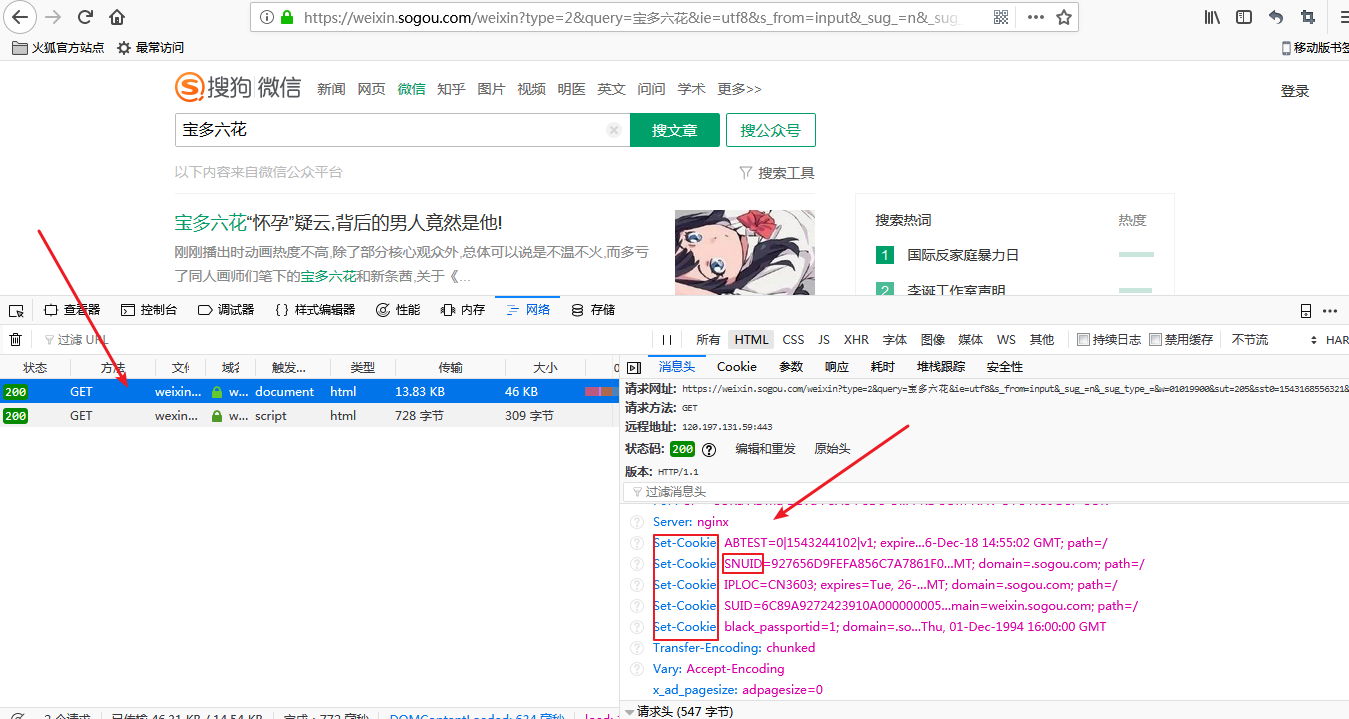
Task: Switch to the 样式编辑器 devtools tab
Action: pyautogui.click(x=315, y=310)
